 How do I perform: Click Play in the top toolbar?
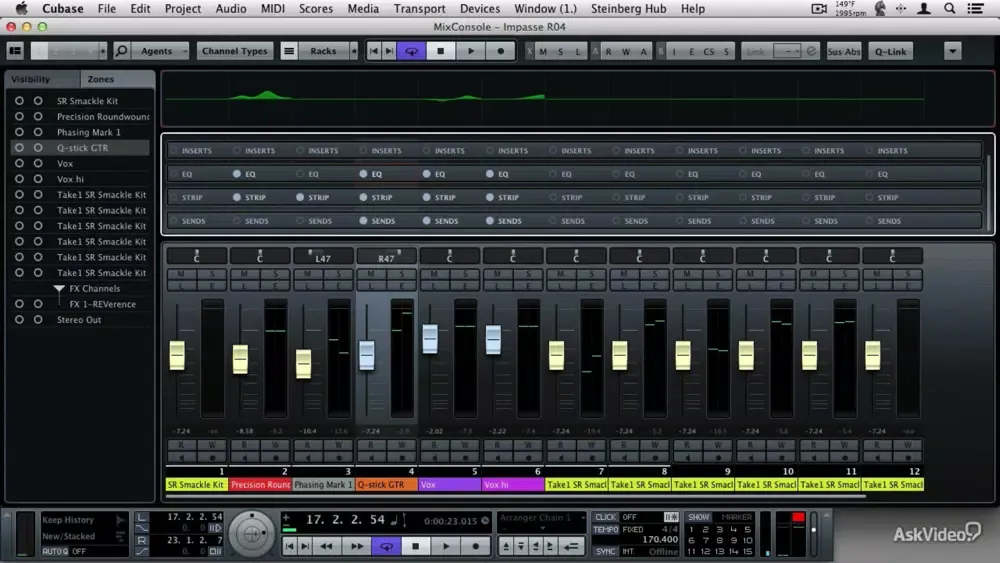pyautogui.click(x=471, y=51)
